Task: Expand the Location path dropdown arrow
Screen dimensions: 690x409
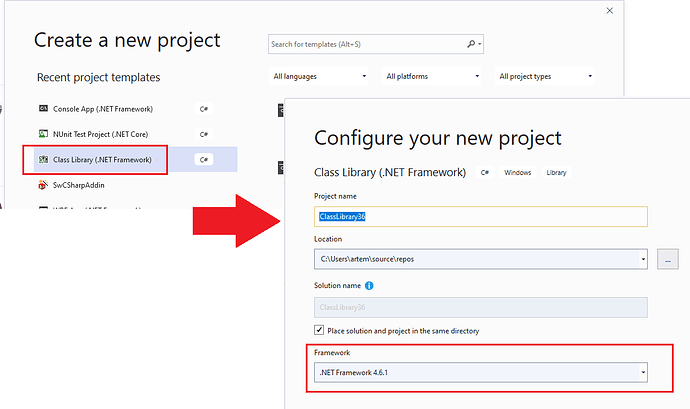Action: pyautogui.click(x=643, y=259)
